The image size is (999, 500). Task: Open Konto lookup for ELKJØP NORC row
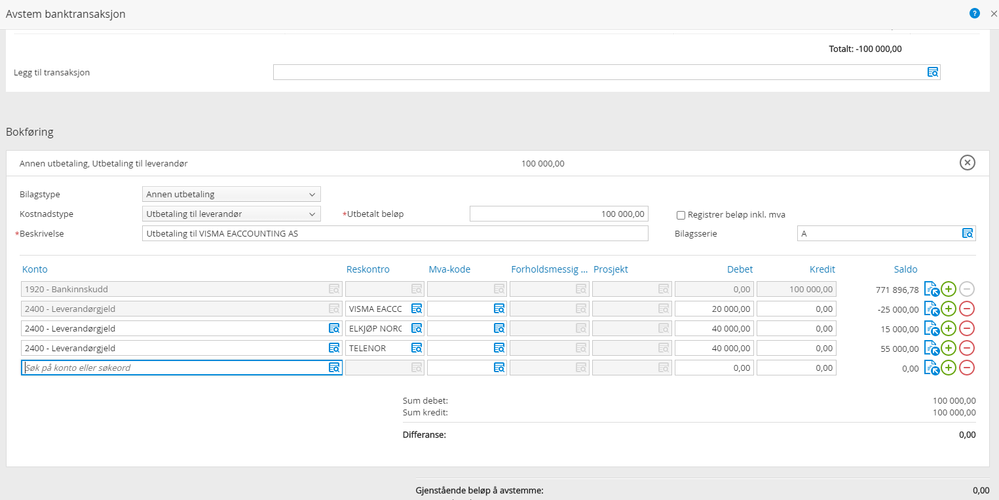coord(334,329)
